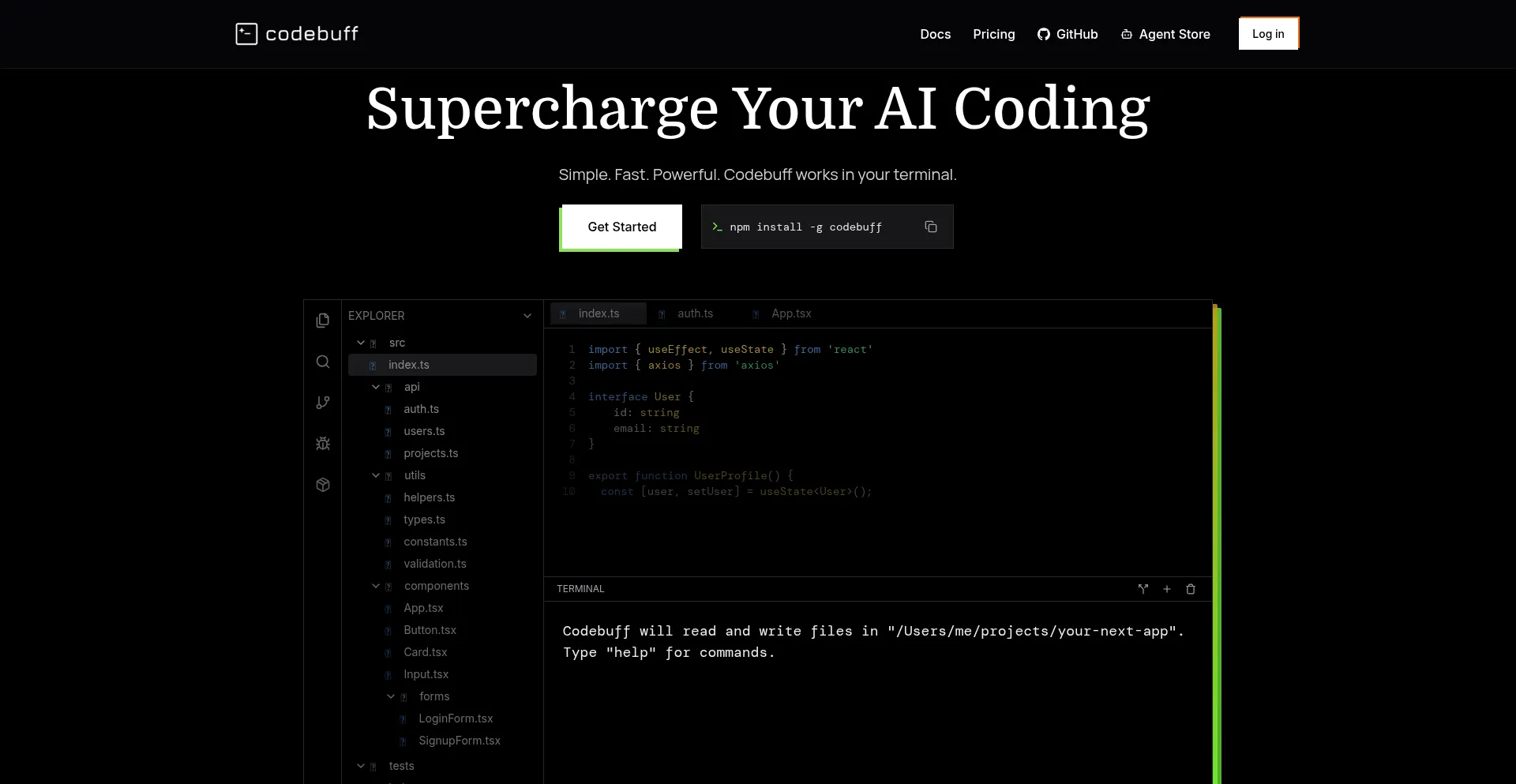The height and width of the screenshot is (784, 1516).
Task: Collapse the src folder
Action: [x=361, y=343]
